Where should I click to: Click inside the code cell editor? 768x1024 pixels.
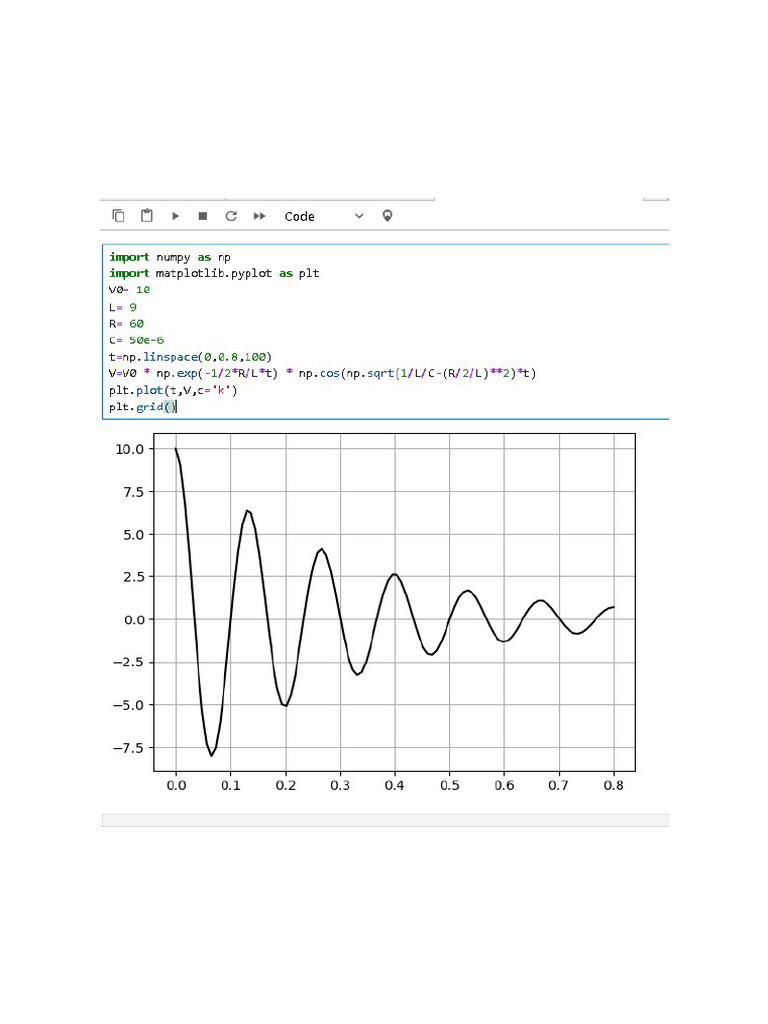(386, 332)
